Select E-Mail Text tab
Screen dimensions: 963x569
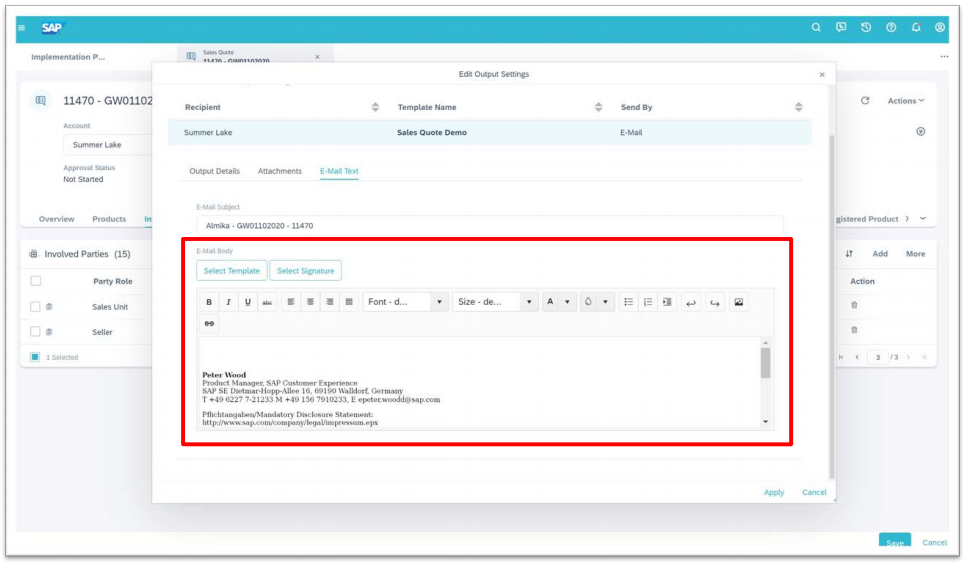pyautogui.click(x=339, y=171)
